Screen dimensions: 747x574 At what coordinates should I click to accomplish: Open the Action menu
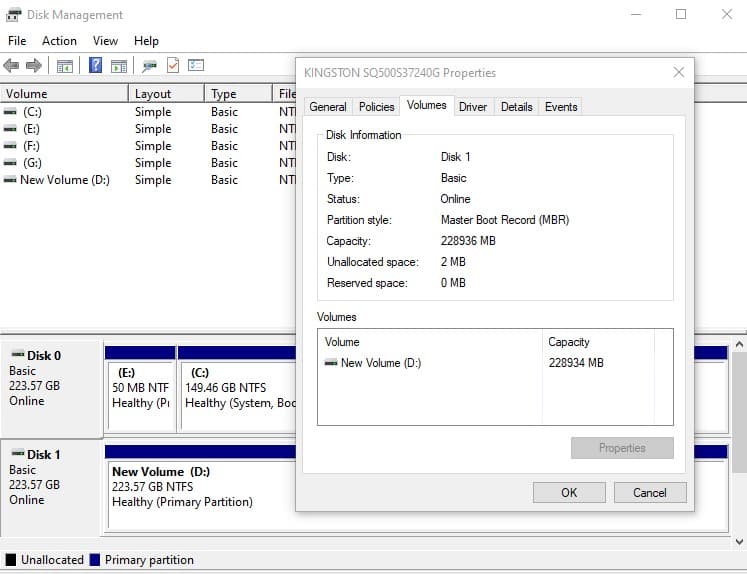click(59, 41)
